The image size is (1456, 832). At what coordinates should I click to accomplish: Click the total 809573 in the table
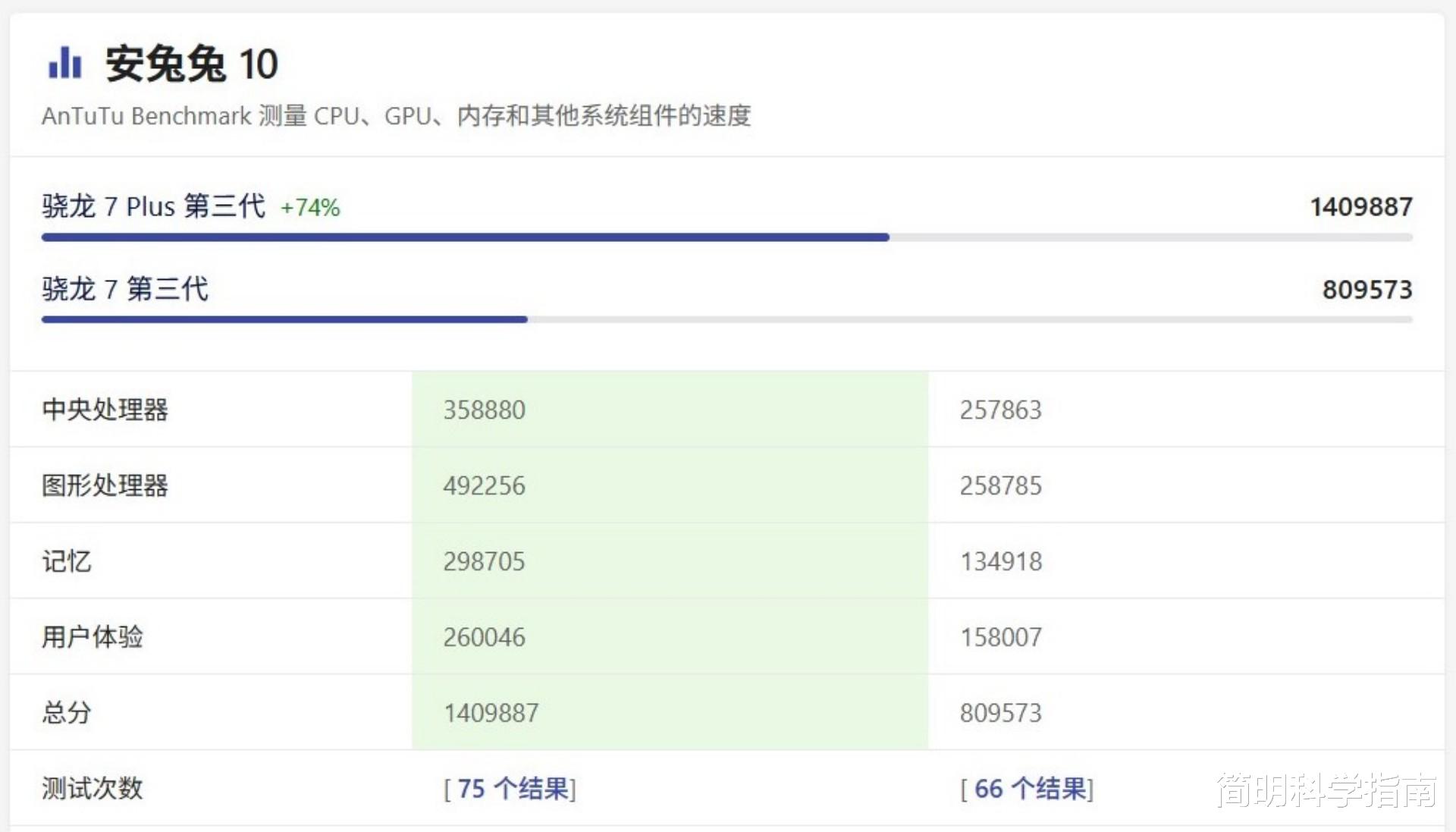coord(1001,714)
